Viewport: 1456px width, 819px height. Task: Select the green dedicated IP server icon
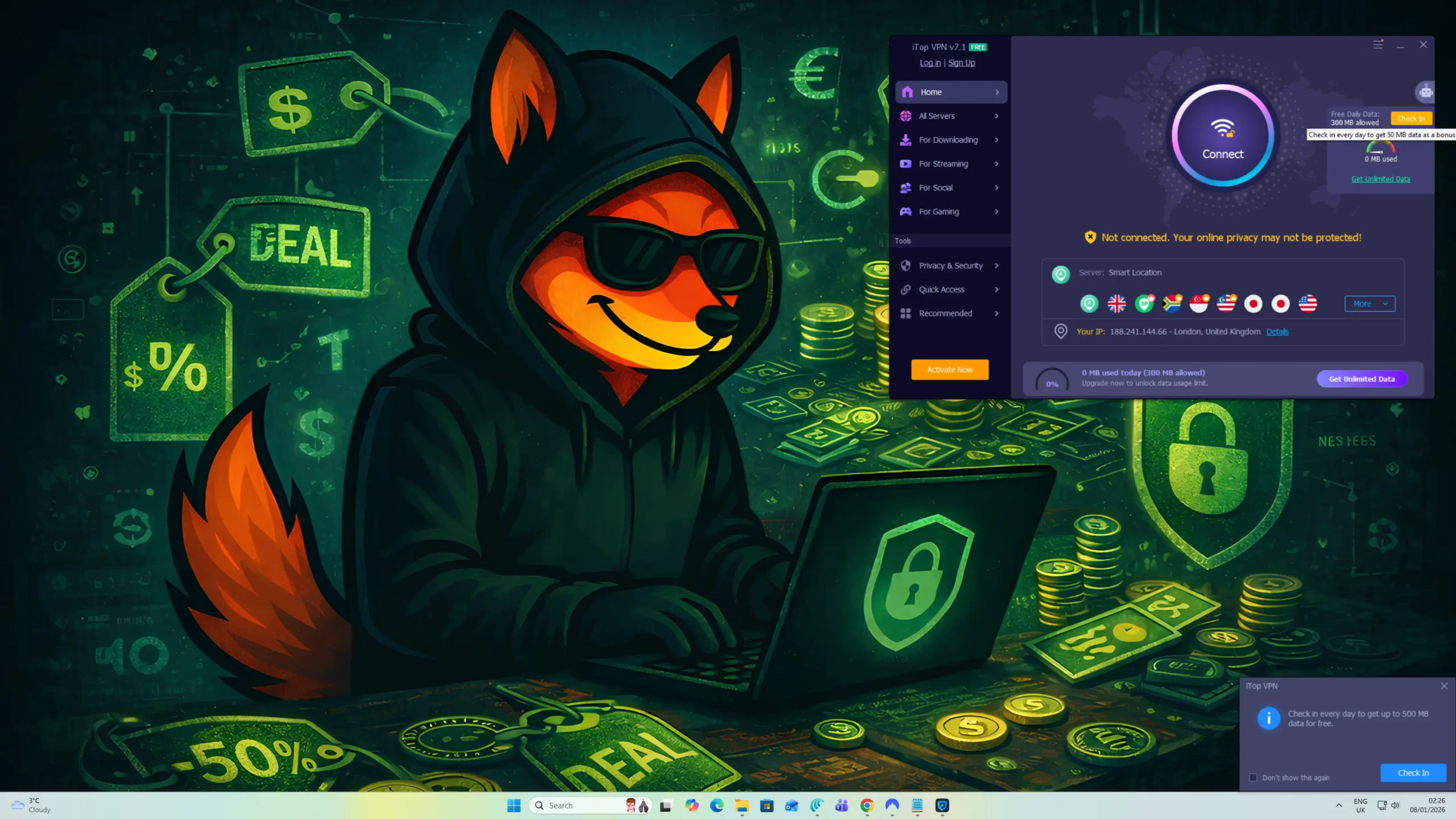click(x=1144, y=304)
